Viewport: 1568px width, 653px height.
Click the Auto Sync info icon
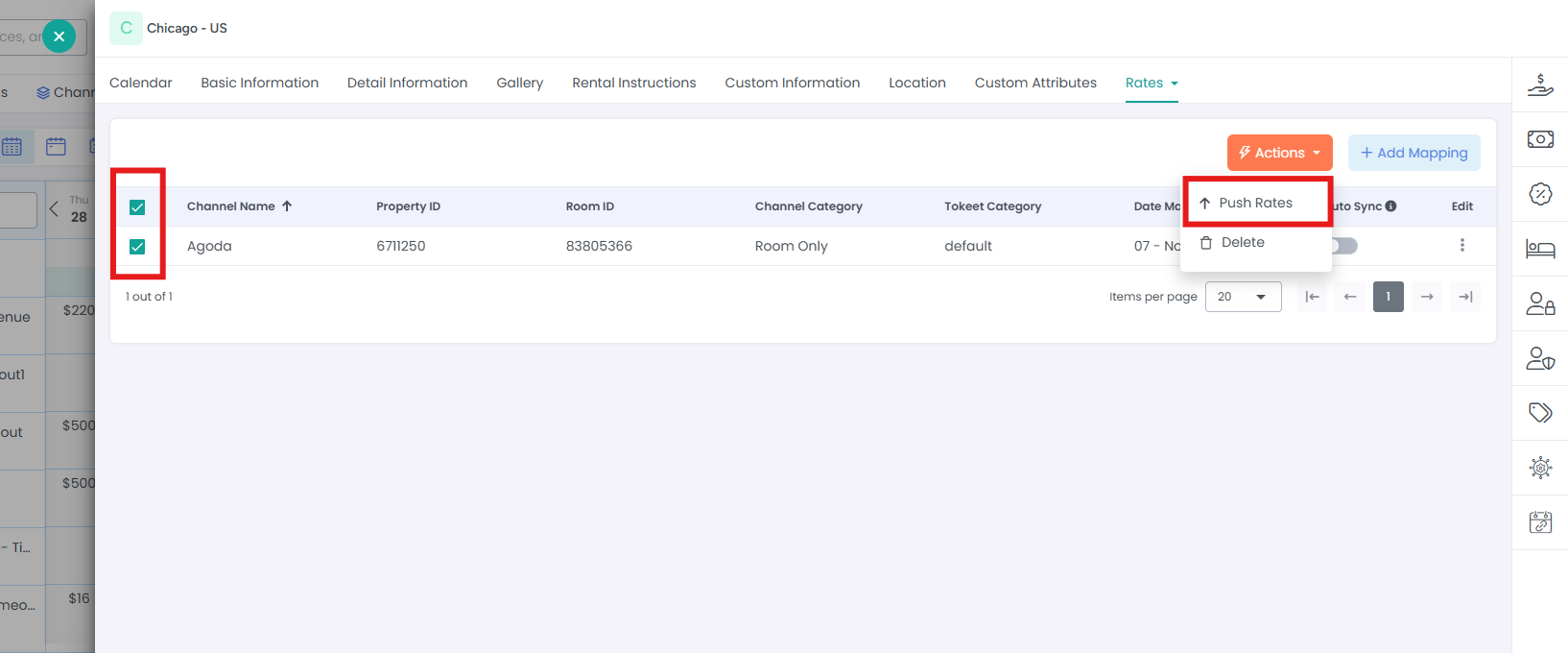coord(1390,206)
